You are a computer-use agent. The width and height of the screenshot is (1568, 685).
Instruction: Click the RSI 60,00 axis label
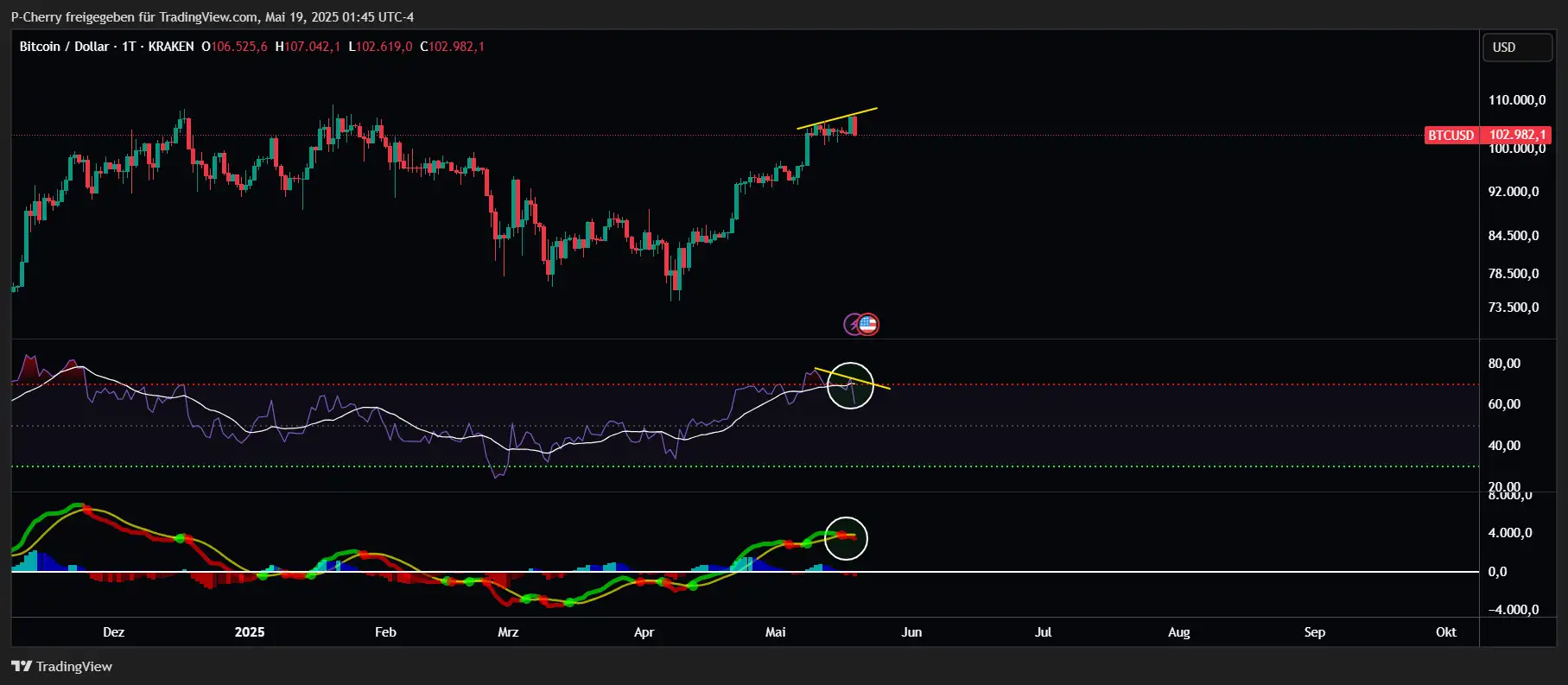coord(1504,404)
